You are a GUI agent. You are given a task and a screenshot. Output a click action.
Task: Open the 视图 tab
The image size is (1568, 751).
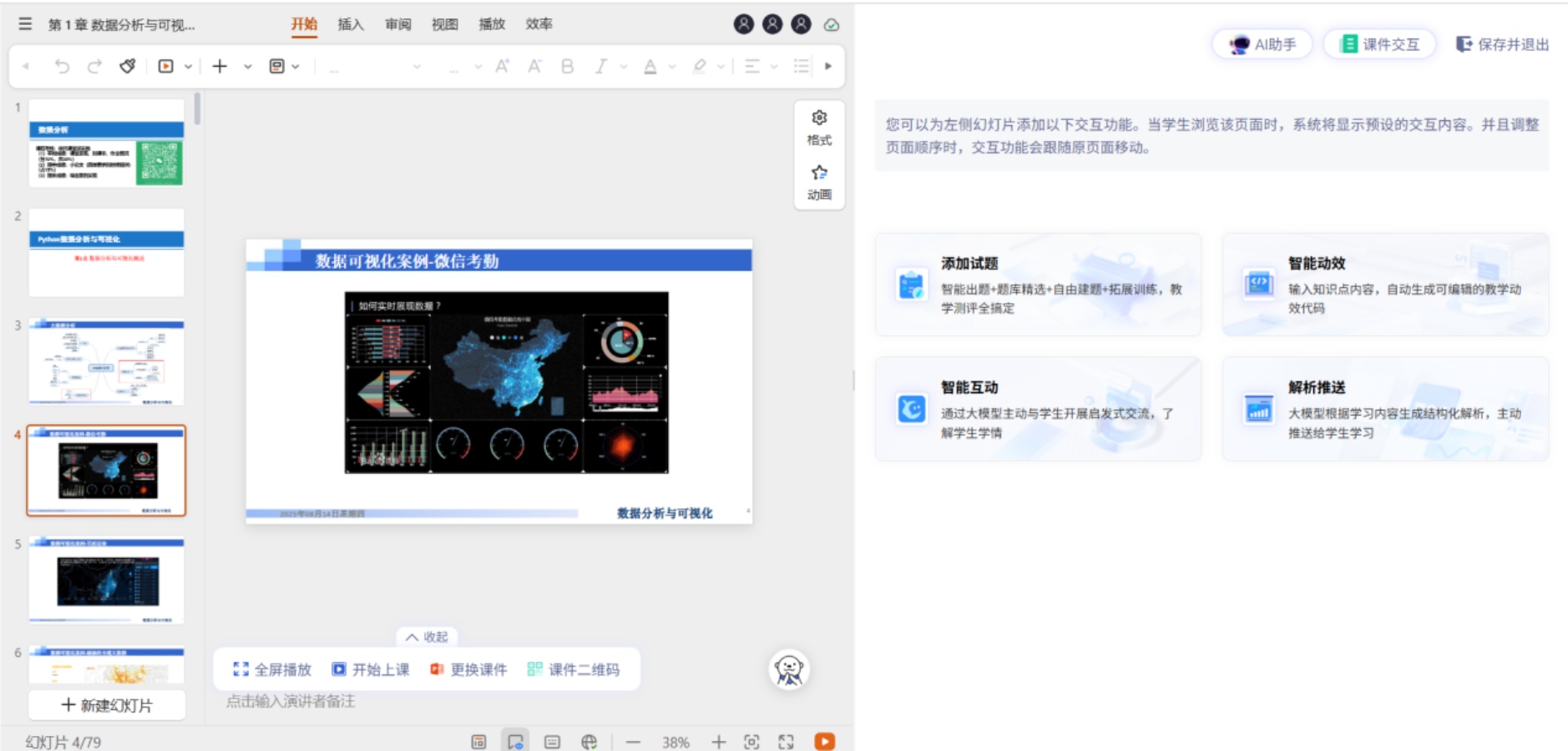point(444,24)
